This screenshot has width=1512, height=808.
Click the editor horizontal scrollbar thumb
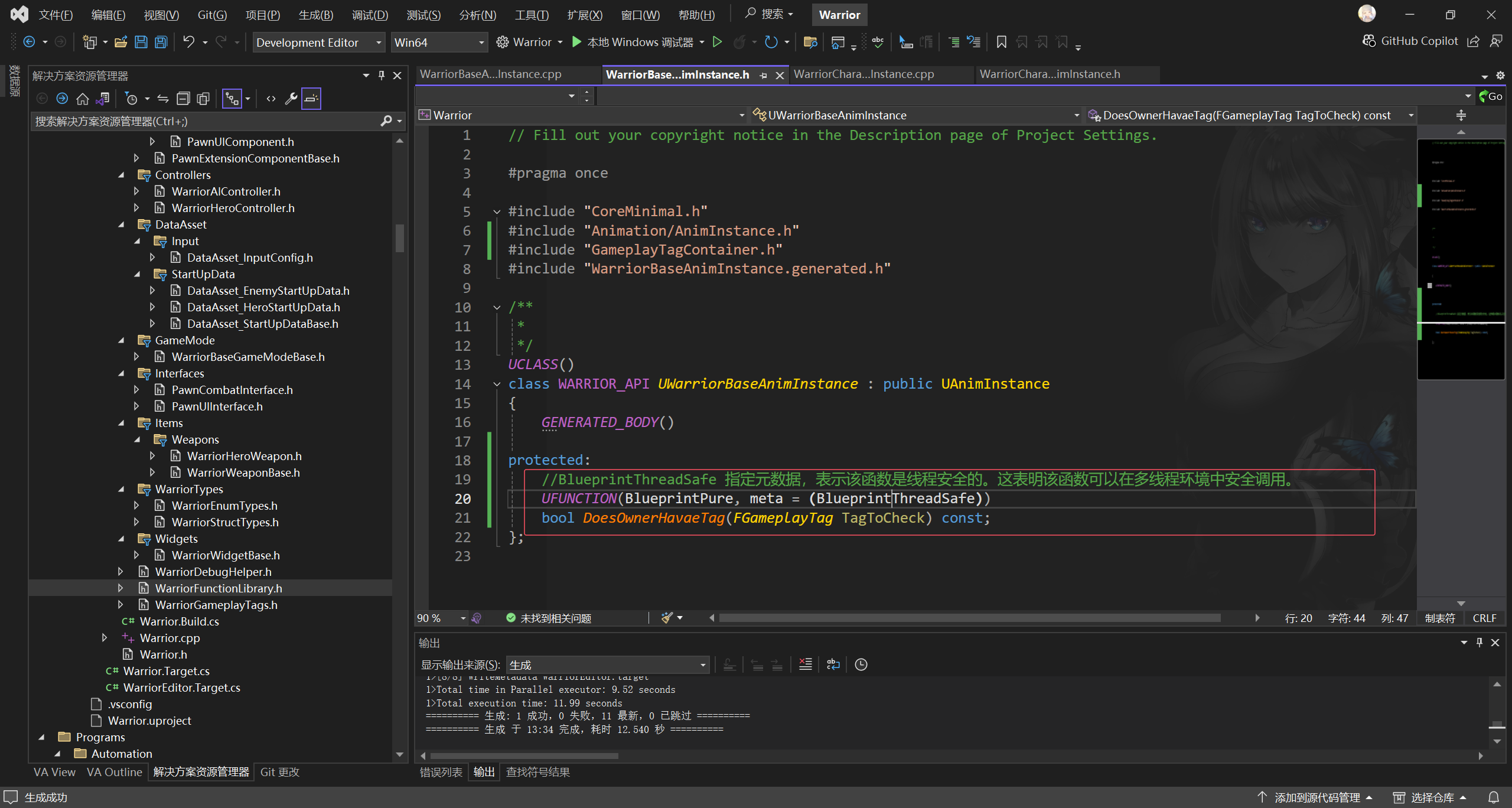point(969,618)
